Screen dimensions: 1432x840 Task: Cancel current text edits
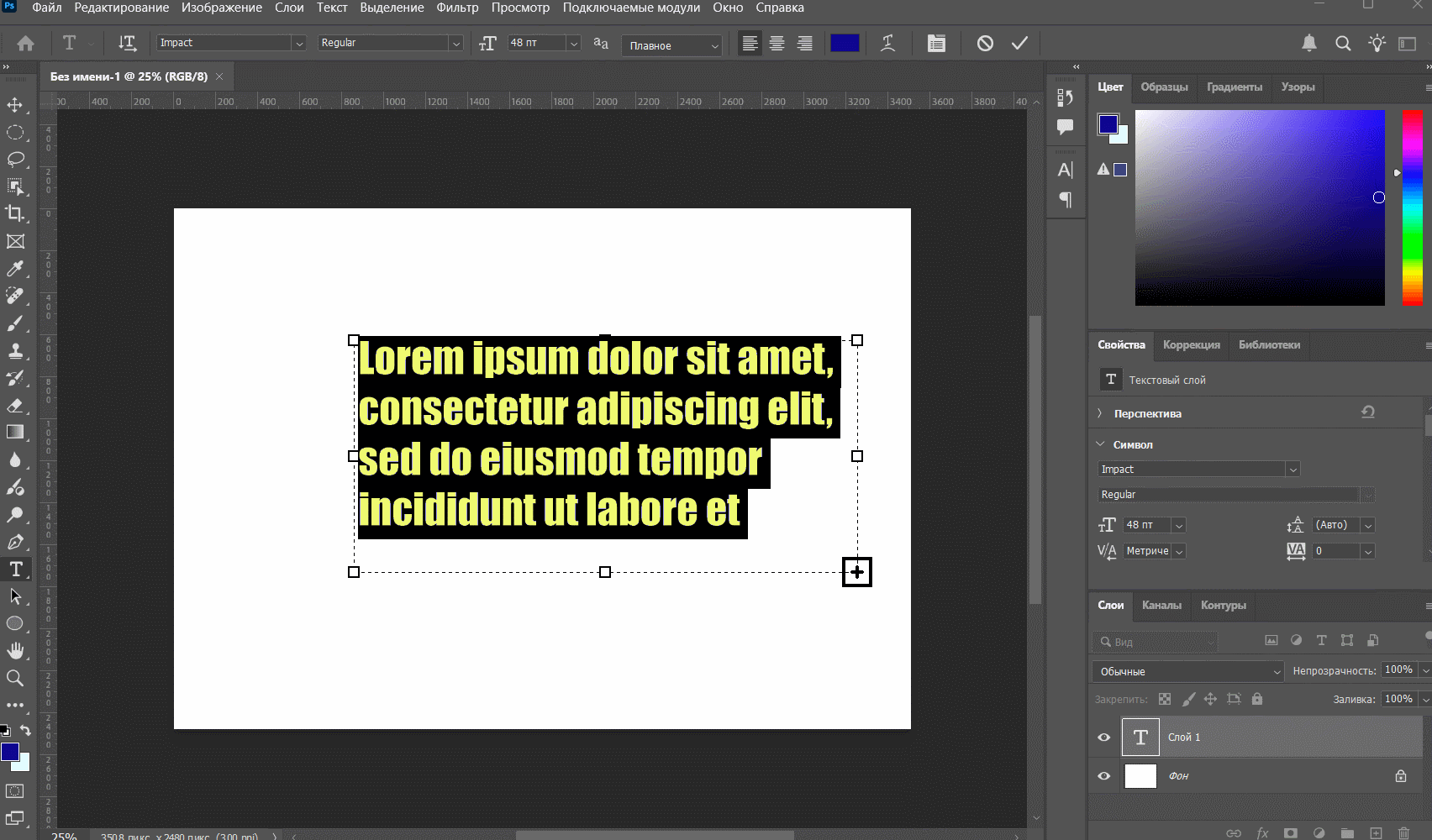point(985,43)
